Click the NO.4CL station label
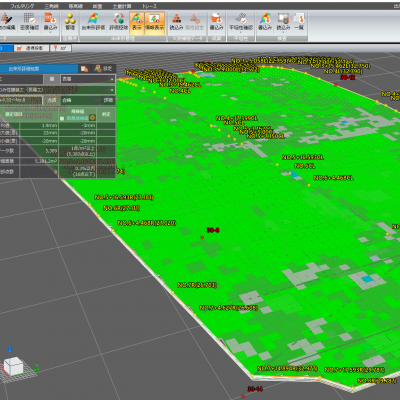The width and height of the screenshot is (400, 400). (x=180, y=91)
